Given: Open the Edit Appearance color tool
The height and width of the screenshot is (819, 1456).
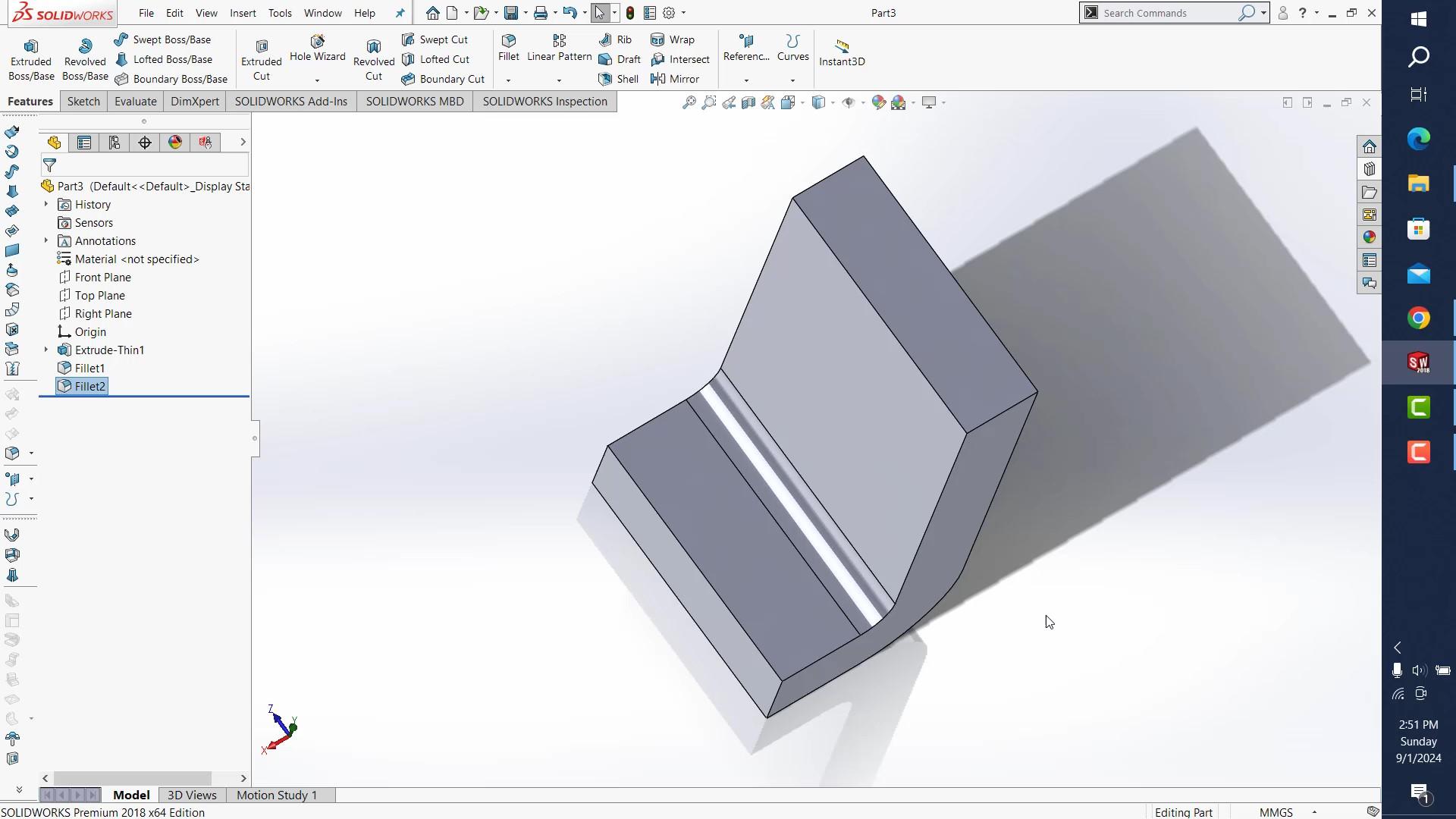Looking at the screenshot, I should (x=878, y=102).
